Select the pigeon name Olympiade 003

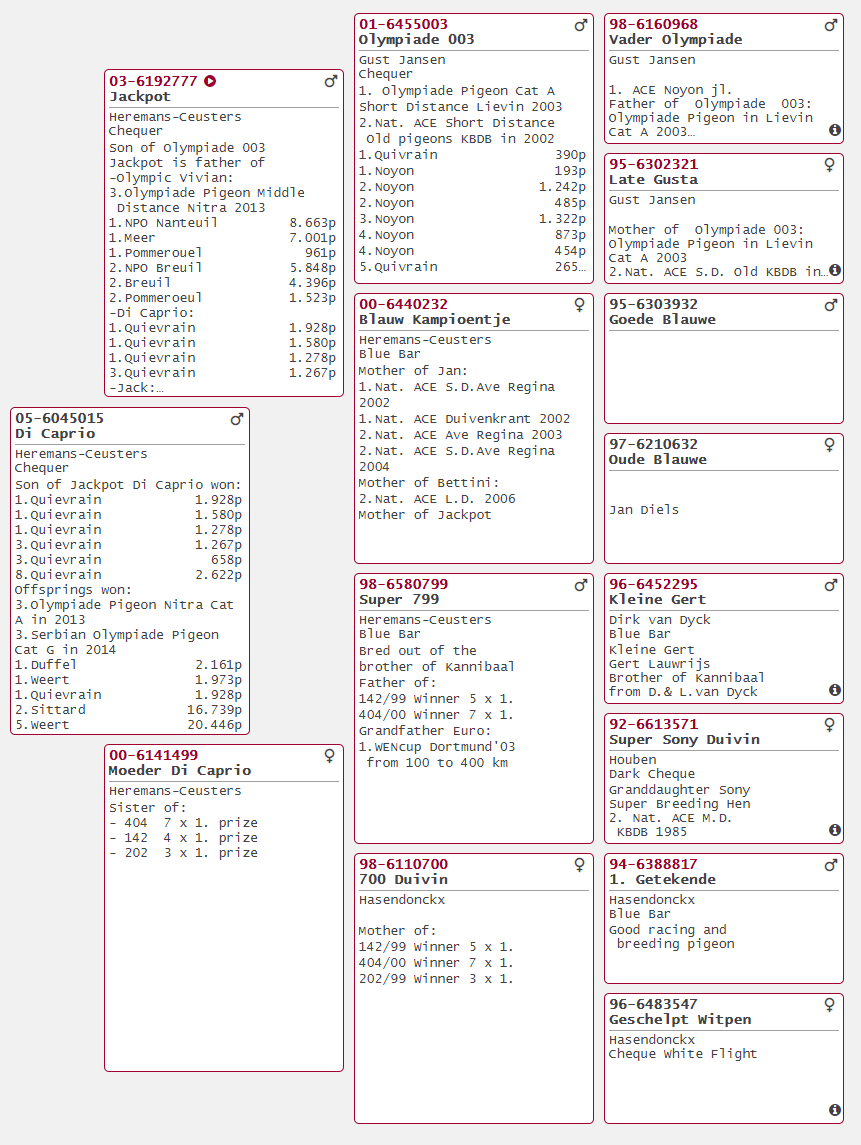pos(416,39)
